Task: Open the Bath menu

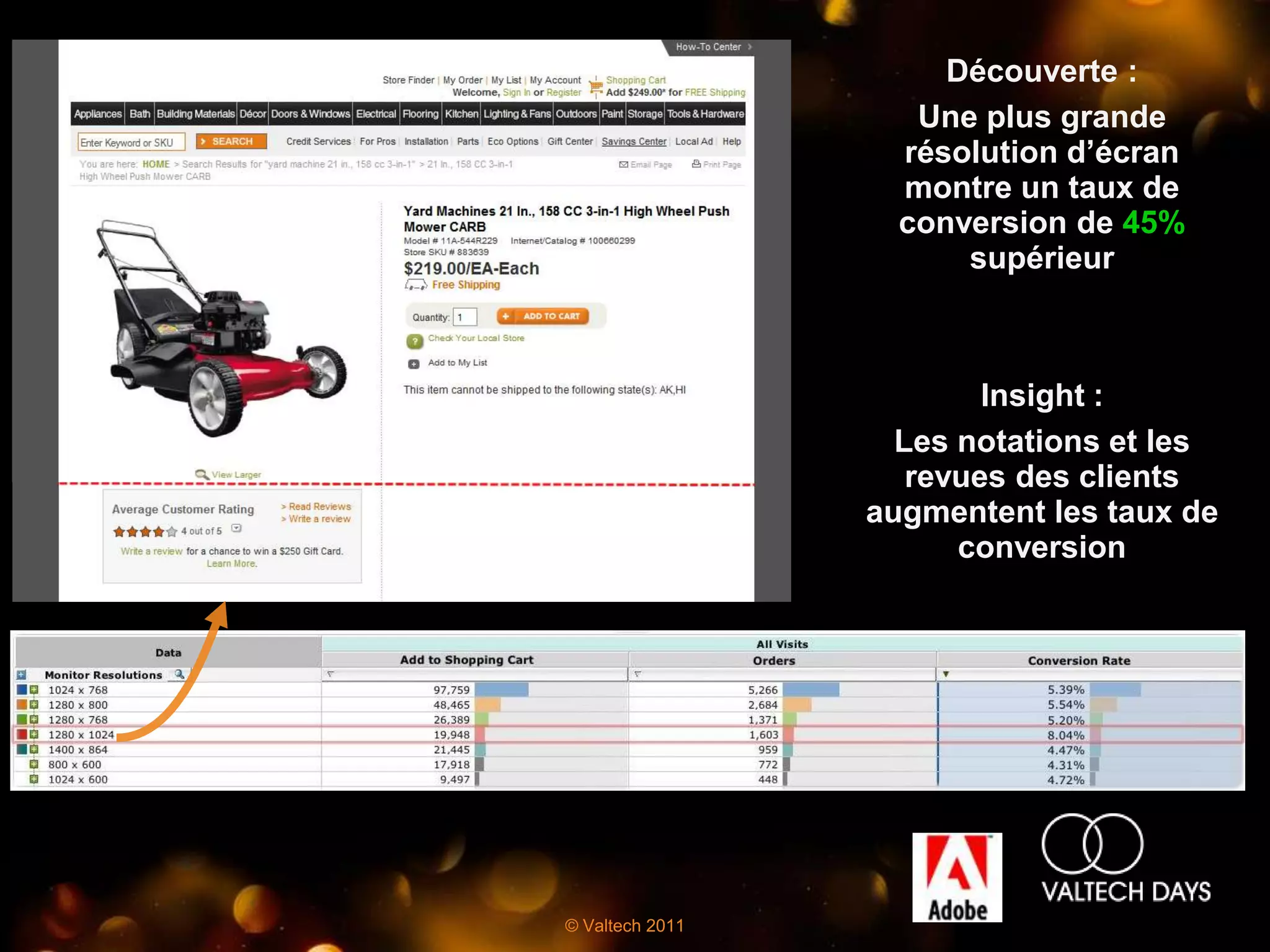Action: click(140, 114)
